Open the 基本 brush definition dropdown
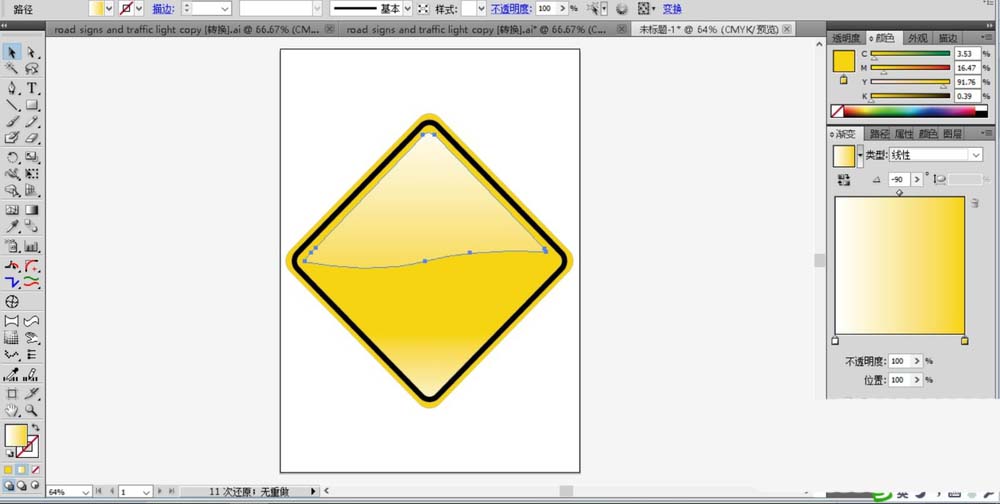The width and height of the screenshot is (1000, 504). coord(408,8)
